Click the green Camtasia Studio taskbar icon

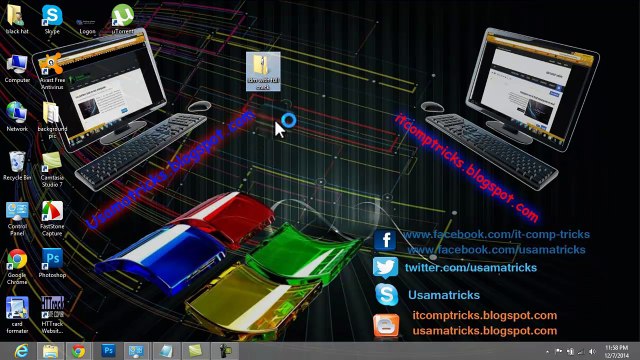coord(195,351)
